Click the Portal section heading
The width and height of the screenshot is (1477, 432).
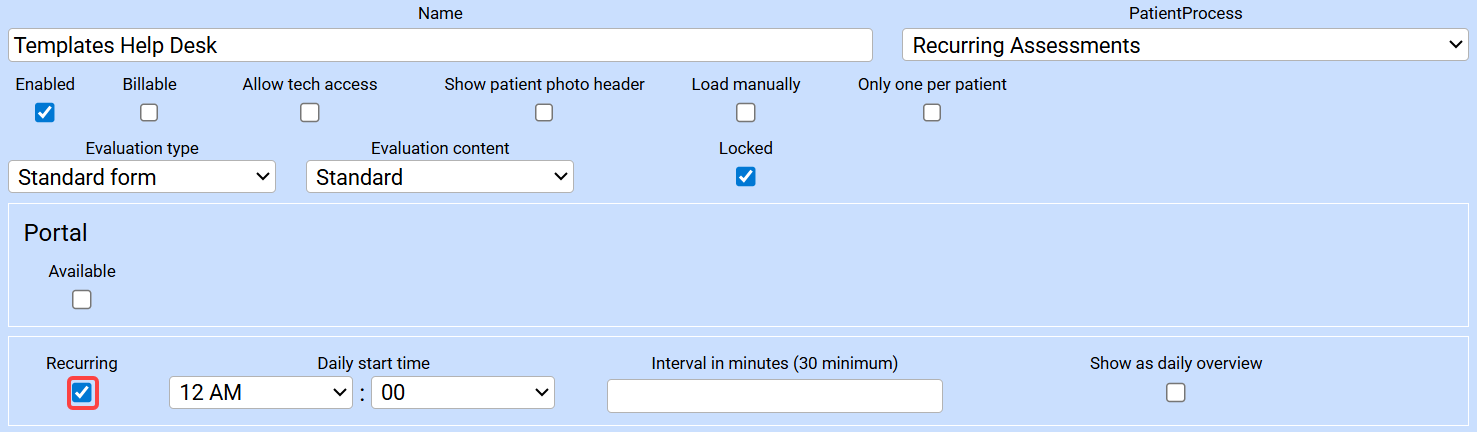click(56, 233)
